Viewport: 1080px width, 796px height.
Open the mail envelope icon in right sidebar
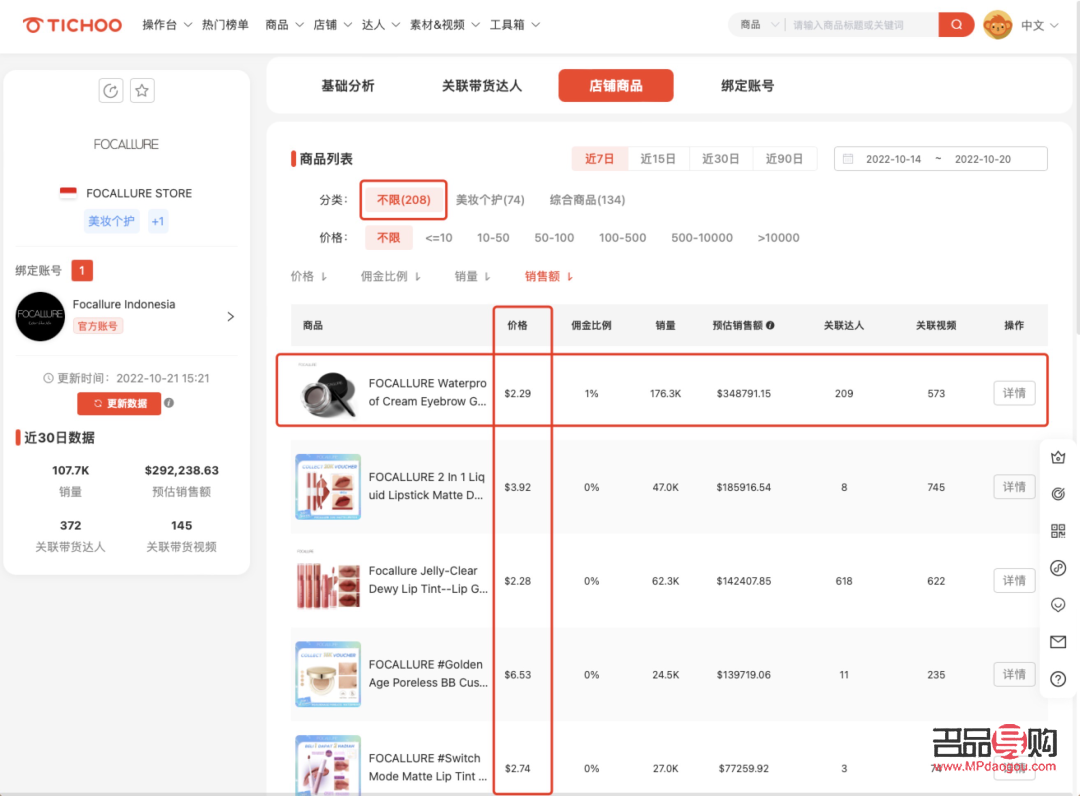click(x=1058, y=642)
